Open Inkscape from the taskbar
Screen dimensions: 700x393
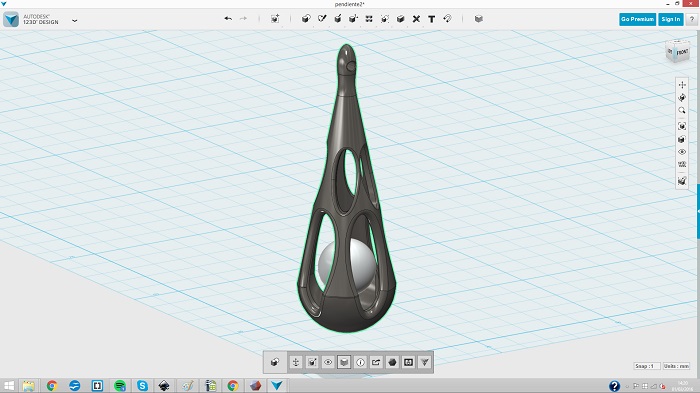click(164, 385)
